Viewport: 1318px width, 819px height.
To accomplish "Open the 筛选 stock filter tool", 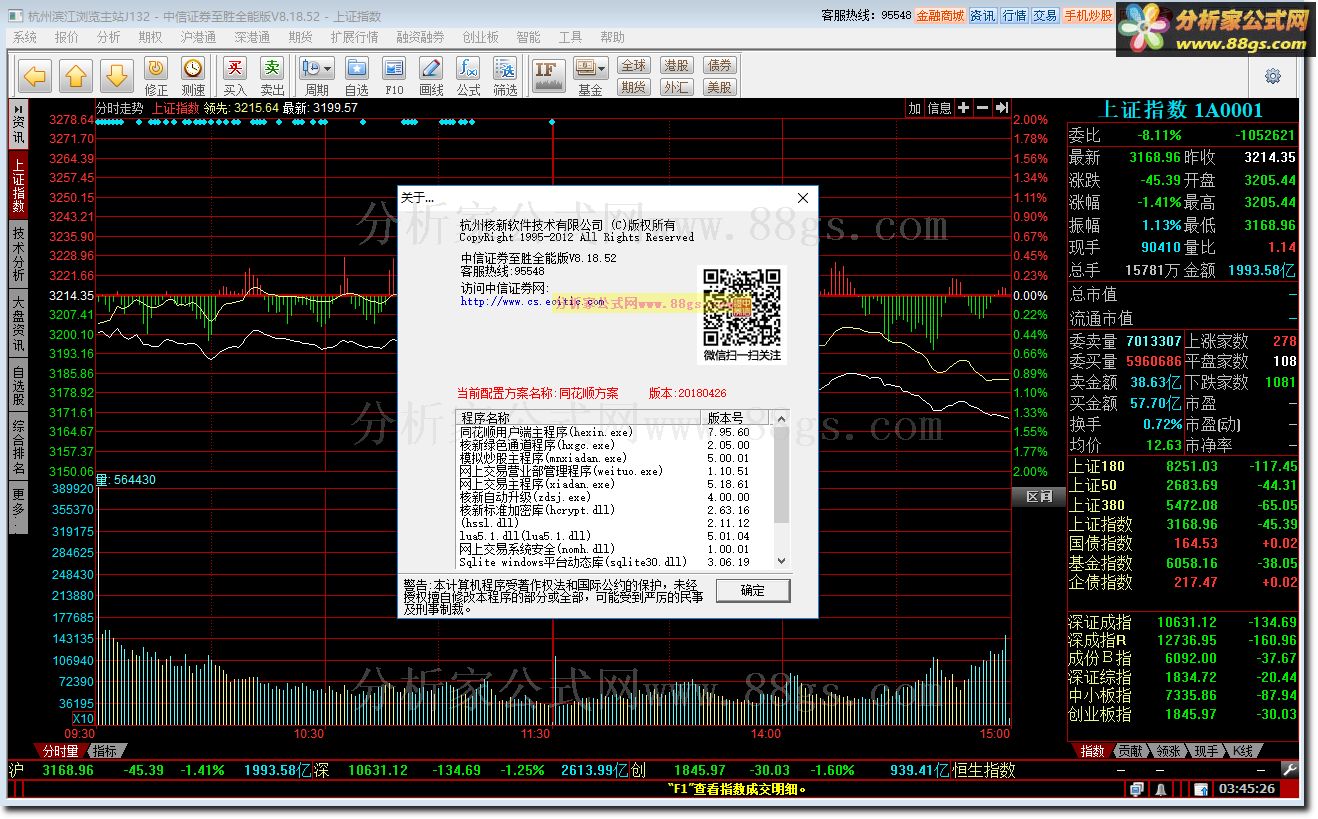I will [x=505, y=77].
